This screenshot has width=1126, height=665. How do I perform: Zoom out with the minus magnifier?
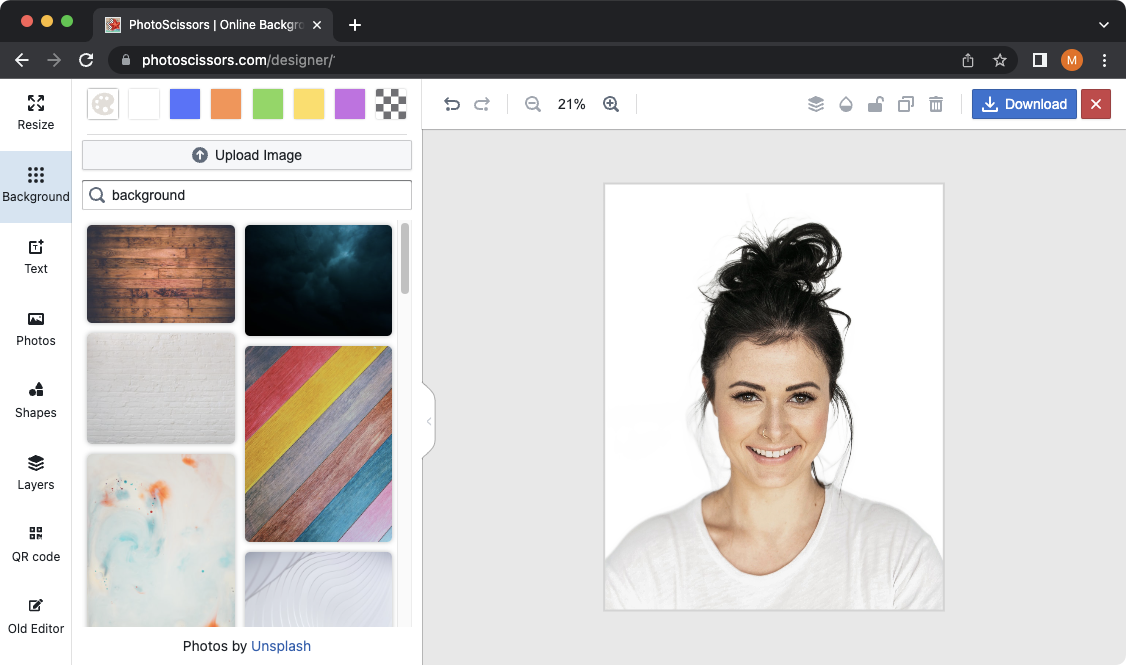(533, 104)
